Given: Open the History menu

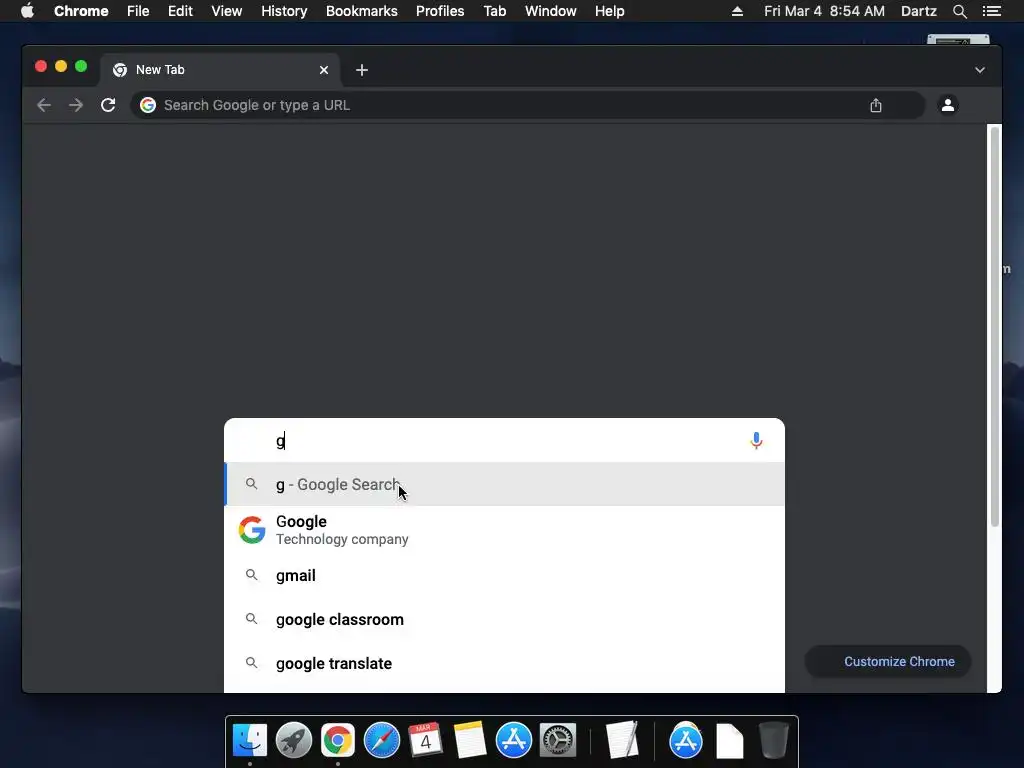Looking at the screenshot, I should click(284, 11).
